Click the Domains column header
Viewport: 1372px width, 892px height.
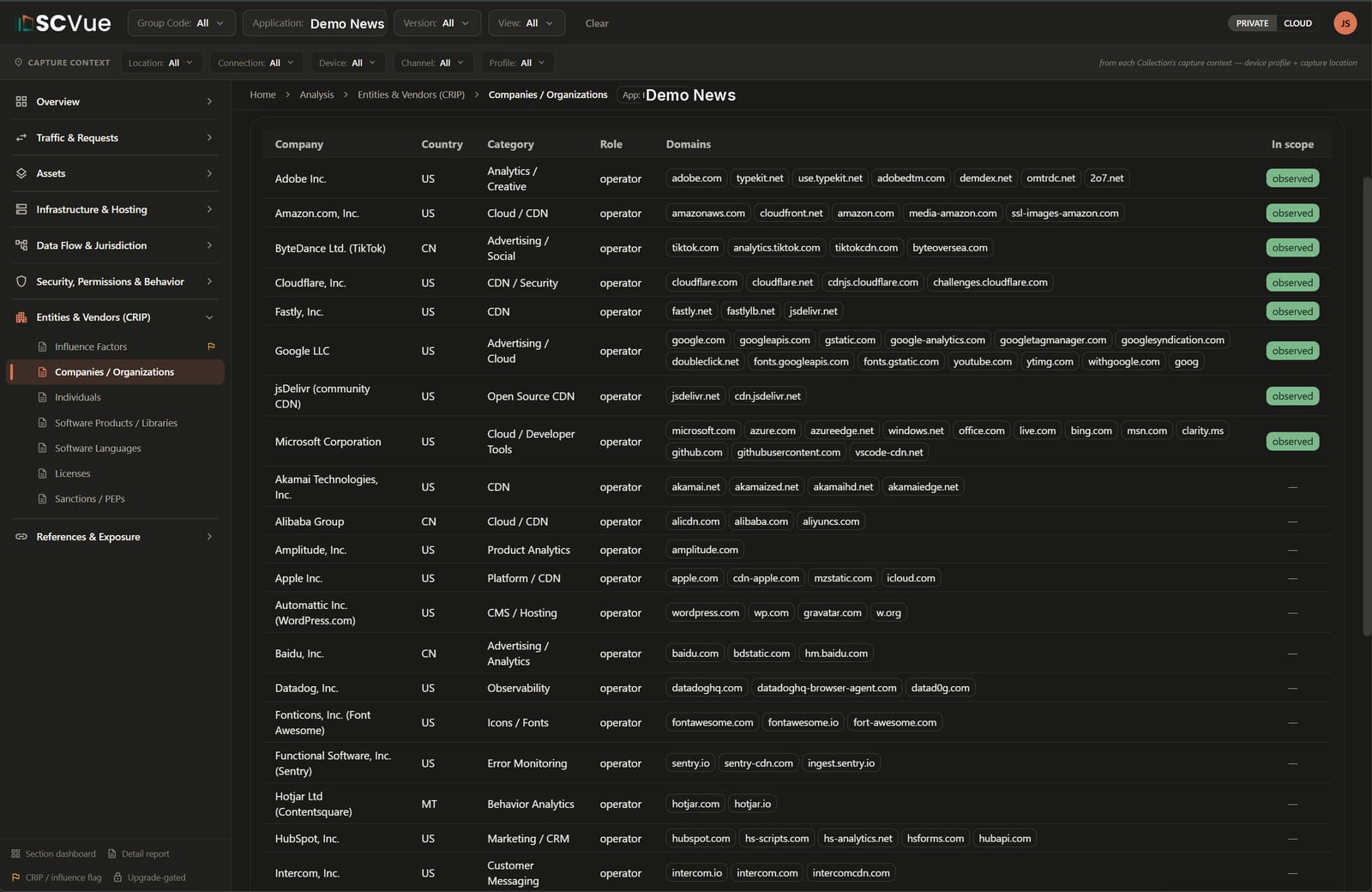pos(689,144)
